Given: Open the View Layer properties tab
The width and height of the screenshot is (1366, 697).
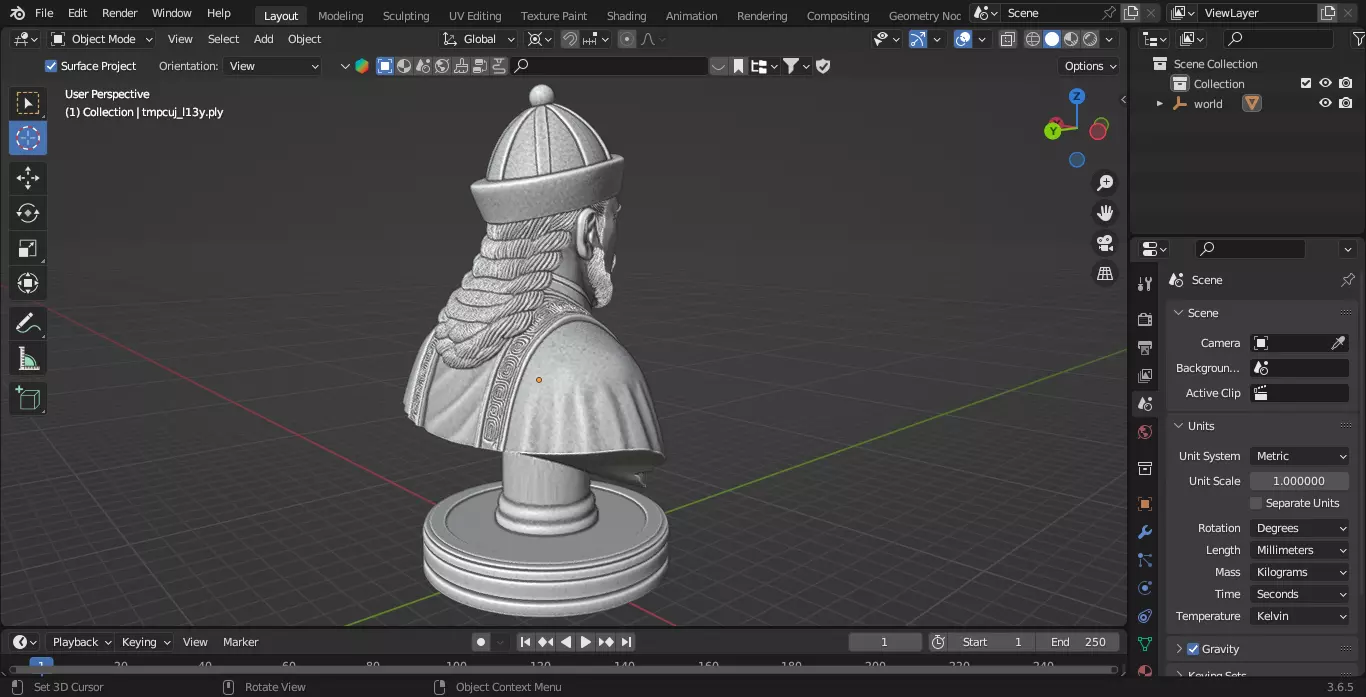Looking at the screenshot, I should (1145, 375).
